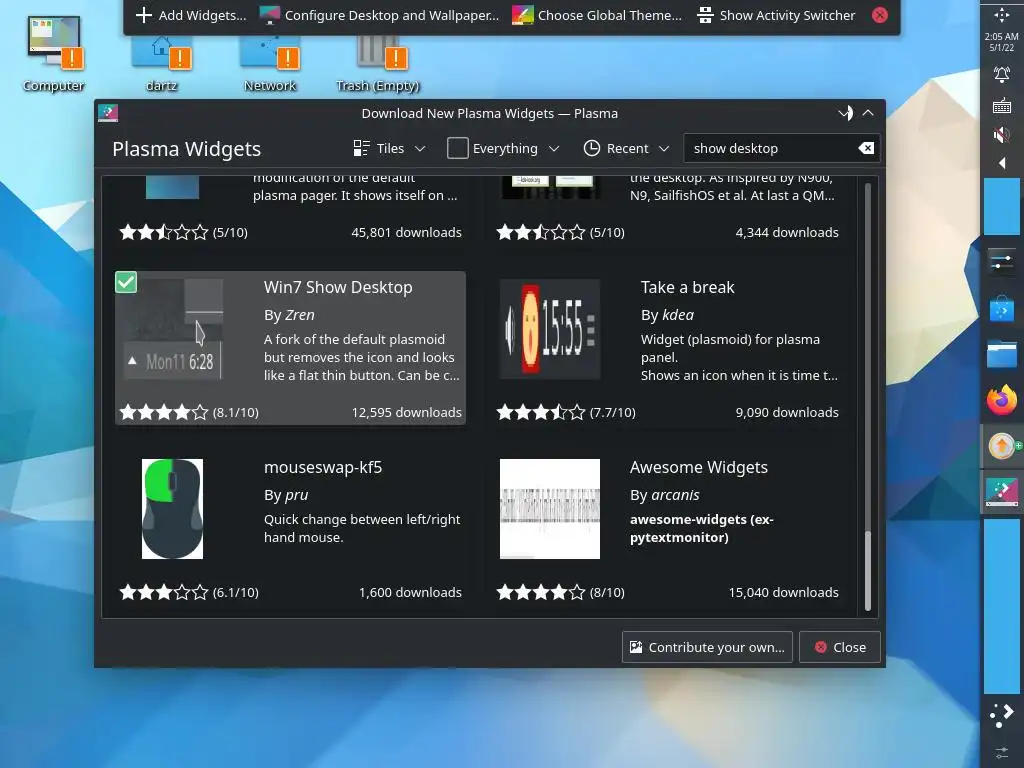Open the Everything filter dropdown
This screenshot has height=768, width=1024.
point(503,148)
